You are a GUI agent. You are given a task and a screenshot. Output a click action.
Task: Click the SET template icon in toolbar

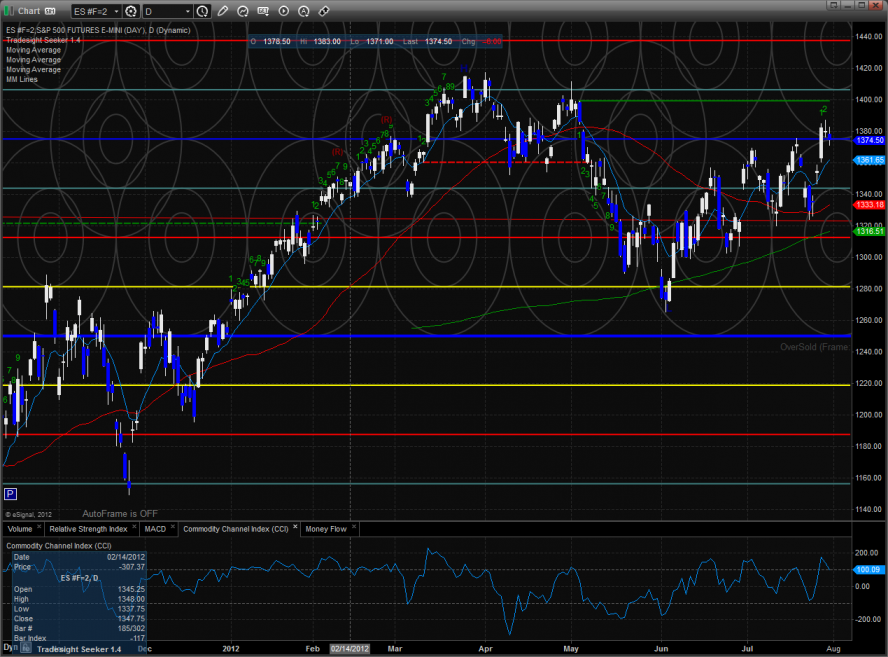264,11
